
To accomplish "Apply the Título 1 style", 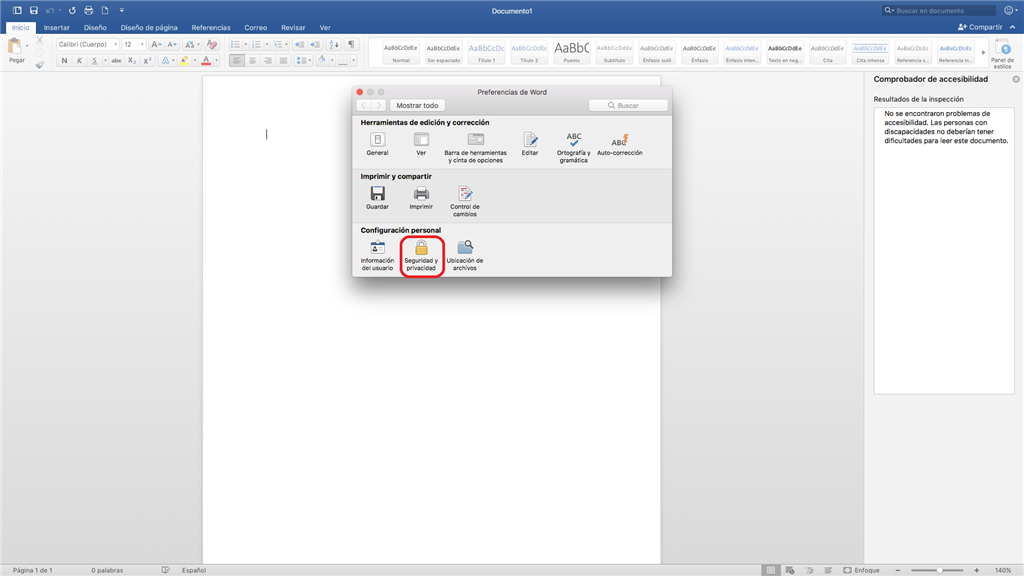I will [487, 52].
